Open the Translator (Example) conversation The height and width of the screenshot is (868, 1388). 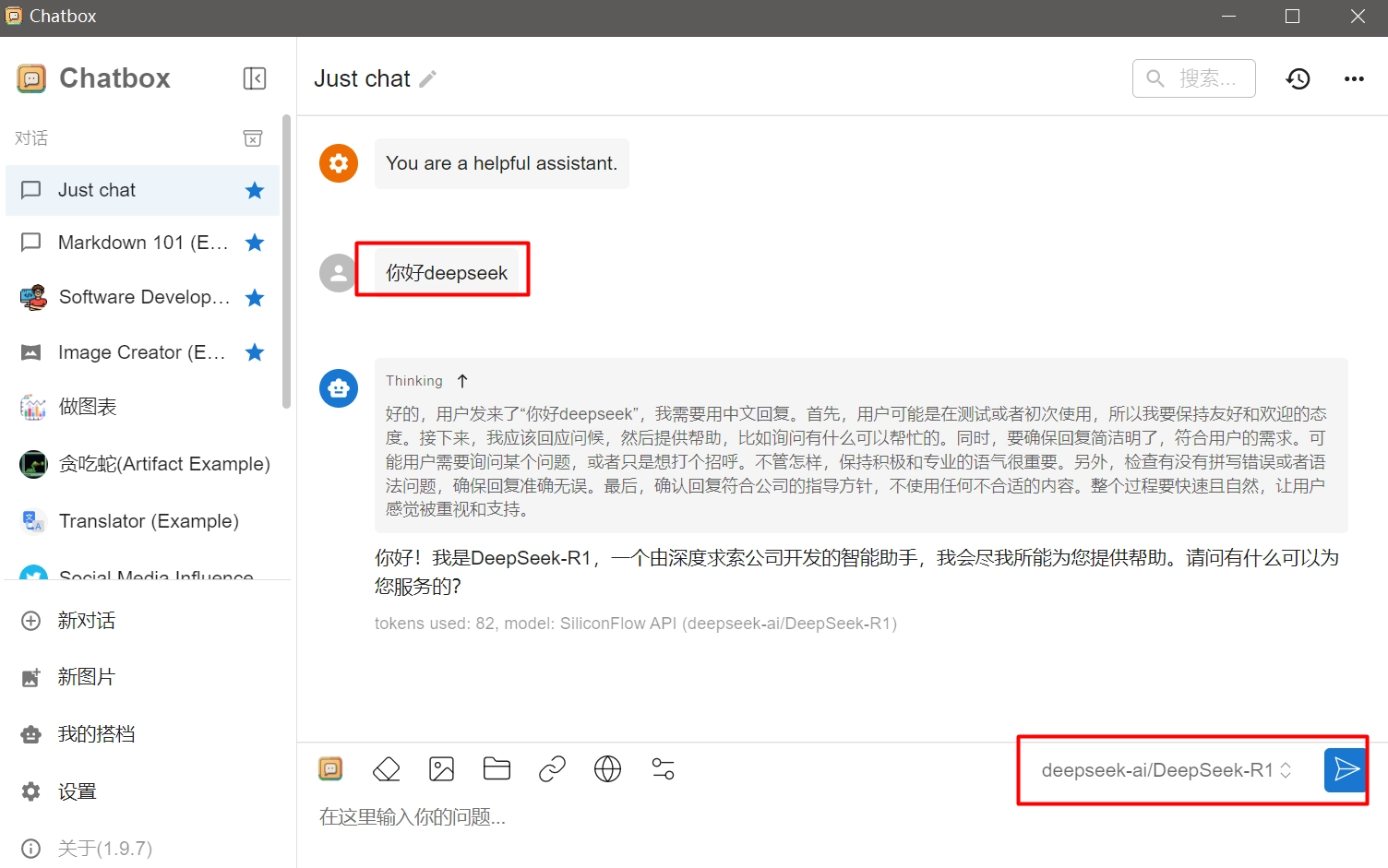pos(142,521)
